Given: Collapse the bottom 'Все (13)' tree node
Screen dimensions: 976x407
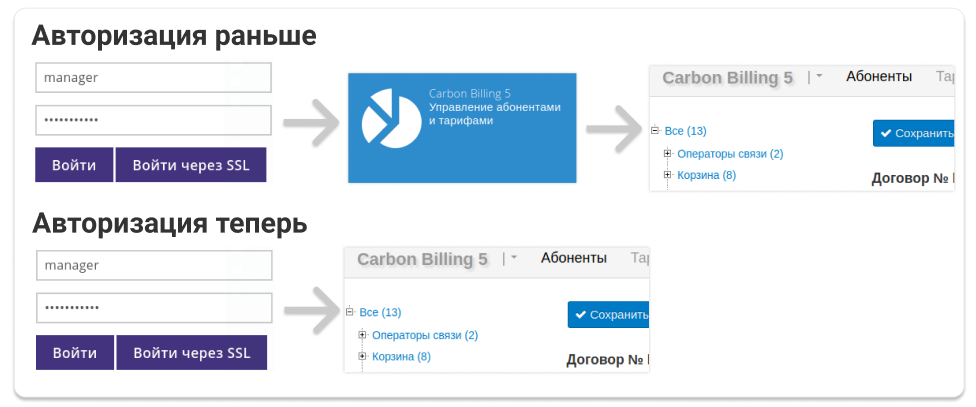Looking at the screenshot, I should coord(349,312).
